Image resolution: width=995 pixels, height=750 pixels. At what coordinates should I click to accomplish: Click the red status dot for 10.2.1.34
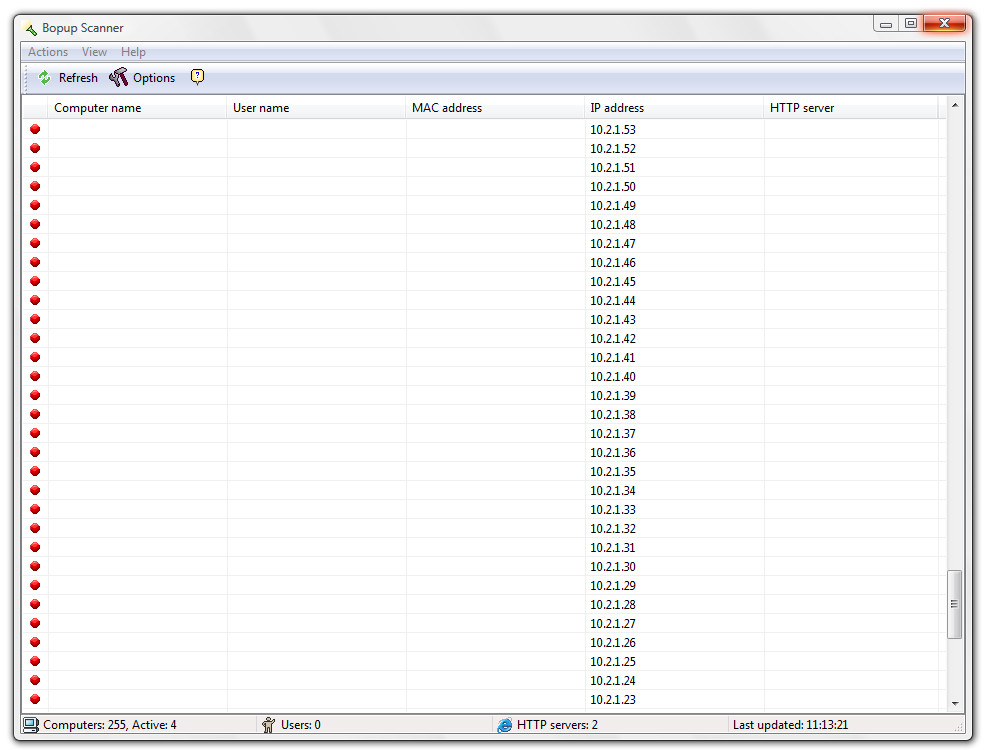coord(35,490)
